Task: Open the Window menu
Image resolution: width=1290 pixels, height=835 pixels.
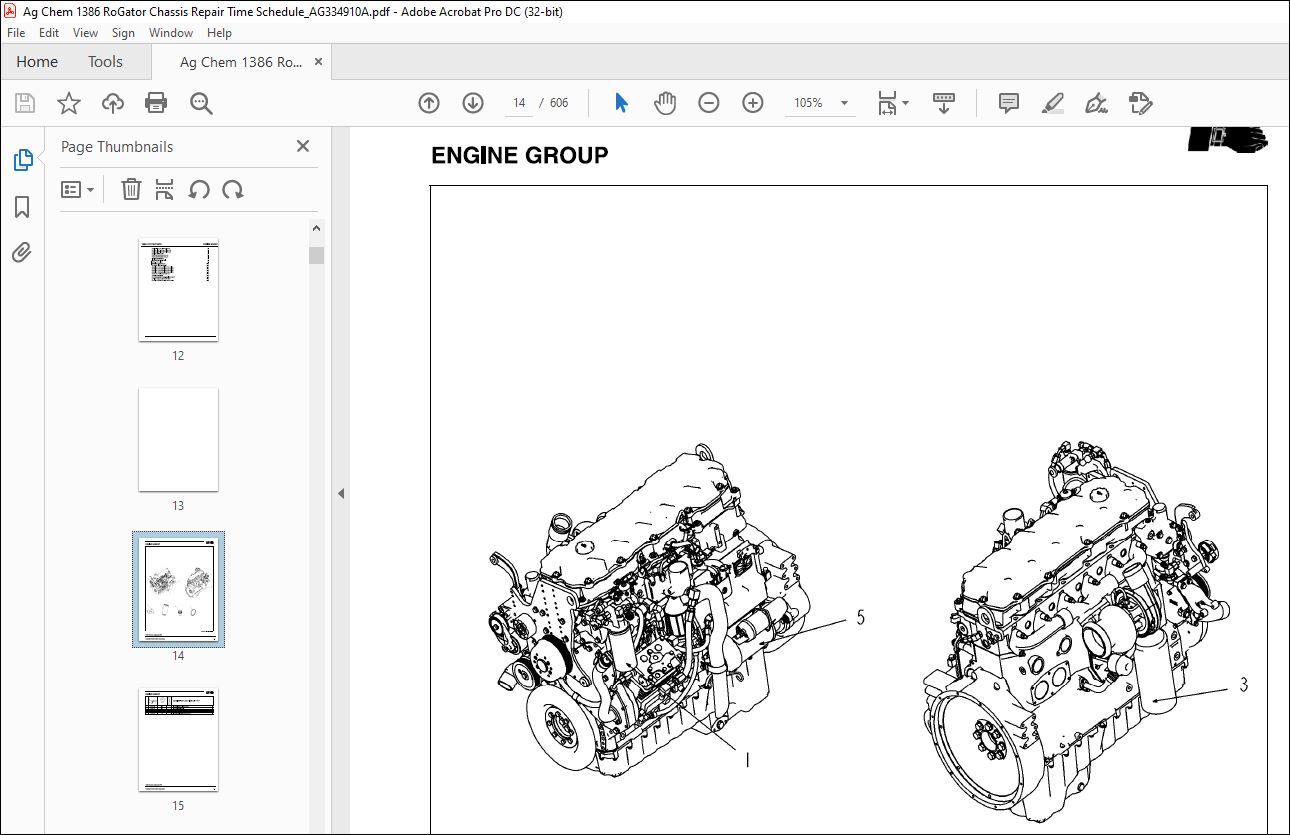Action: tap(171, 33)
